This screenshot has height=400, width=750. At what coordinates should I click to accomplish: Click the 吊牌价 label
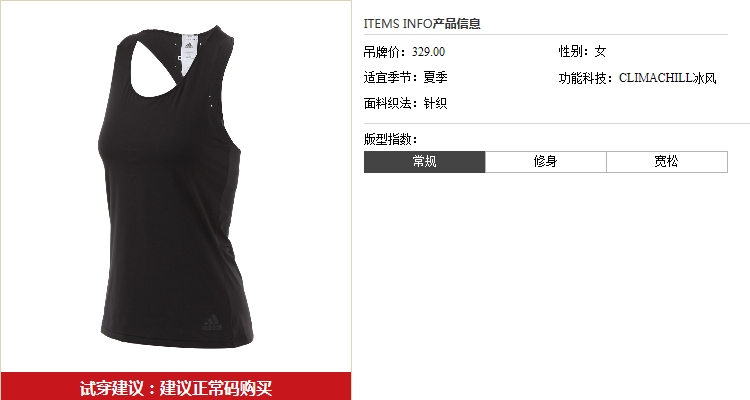(385, 52)
